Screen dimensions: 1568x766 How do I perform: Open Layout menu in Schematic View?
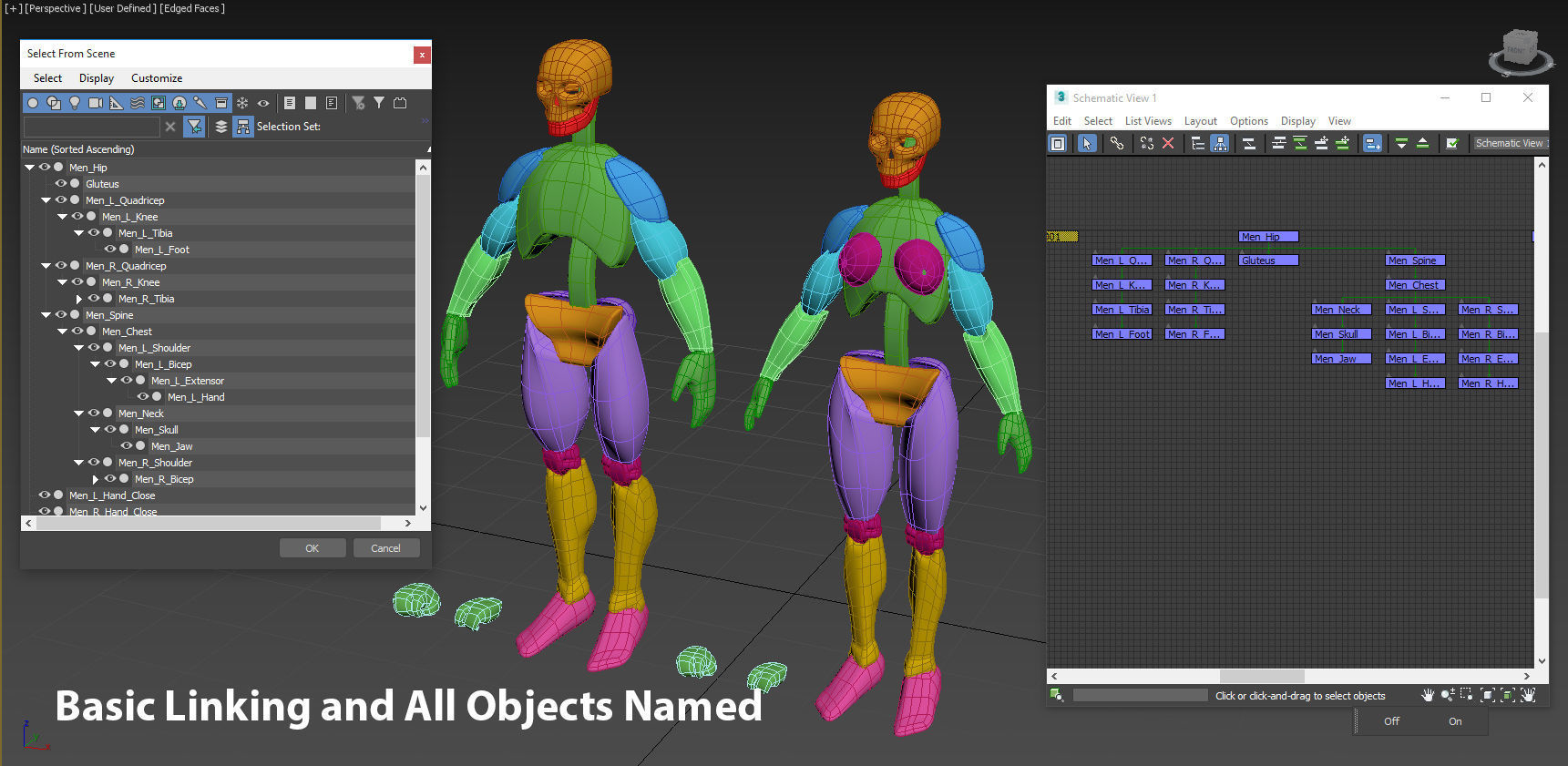1200,121
